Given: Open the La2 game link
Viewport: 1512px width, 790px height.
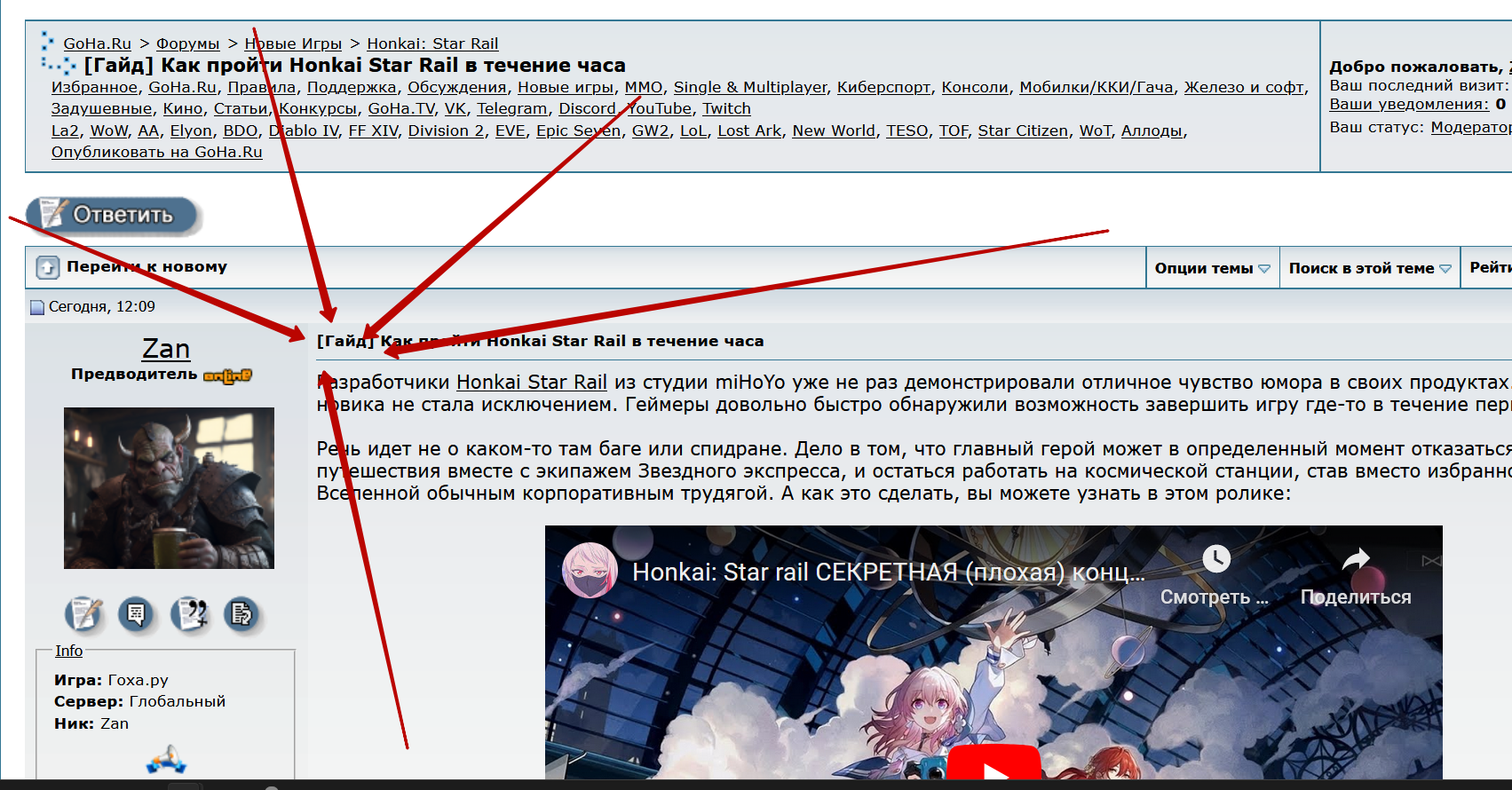Looking at the screenshot, I should click(x=65, y=130).
